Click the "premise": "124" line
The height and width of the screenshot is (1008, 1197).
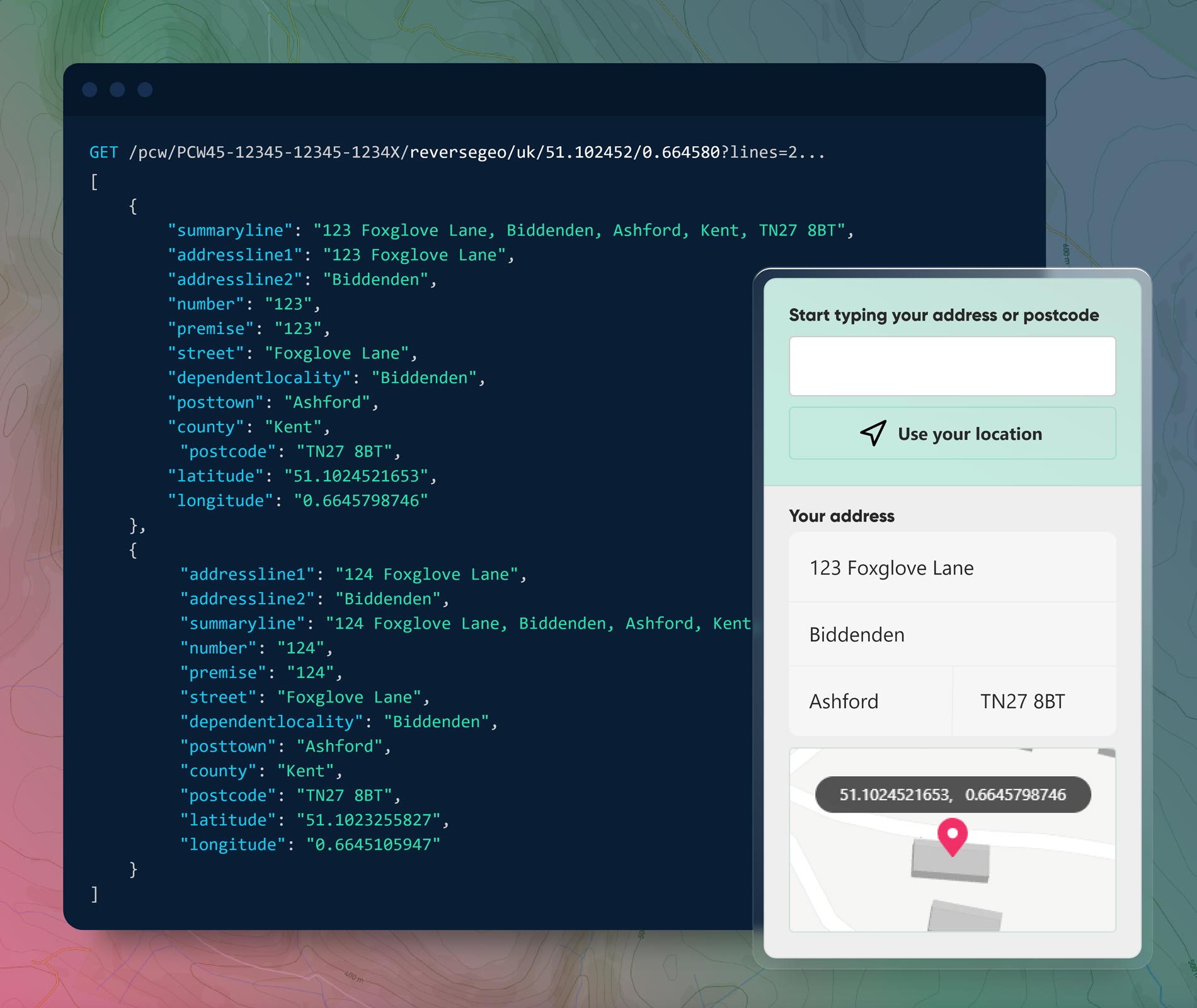(261, 673)
